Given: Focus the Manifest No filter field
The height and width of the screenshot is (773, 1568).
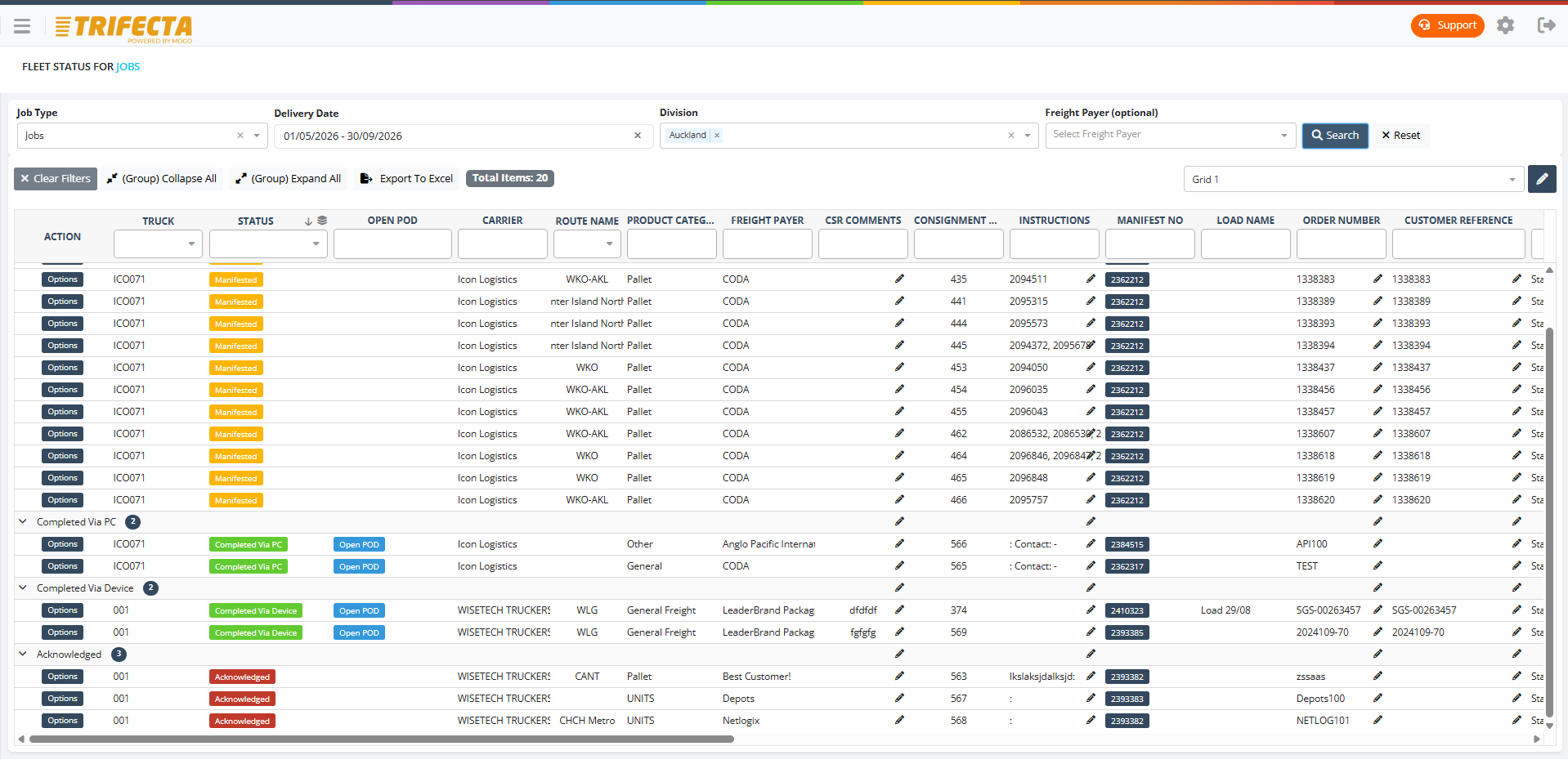Looking at the screenshot, I should (x=1150, y=244).
